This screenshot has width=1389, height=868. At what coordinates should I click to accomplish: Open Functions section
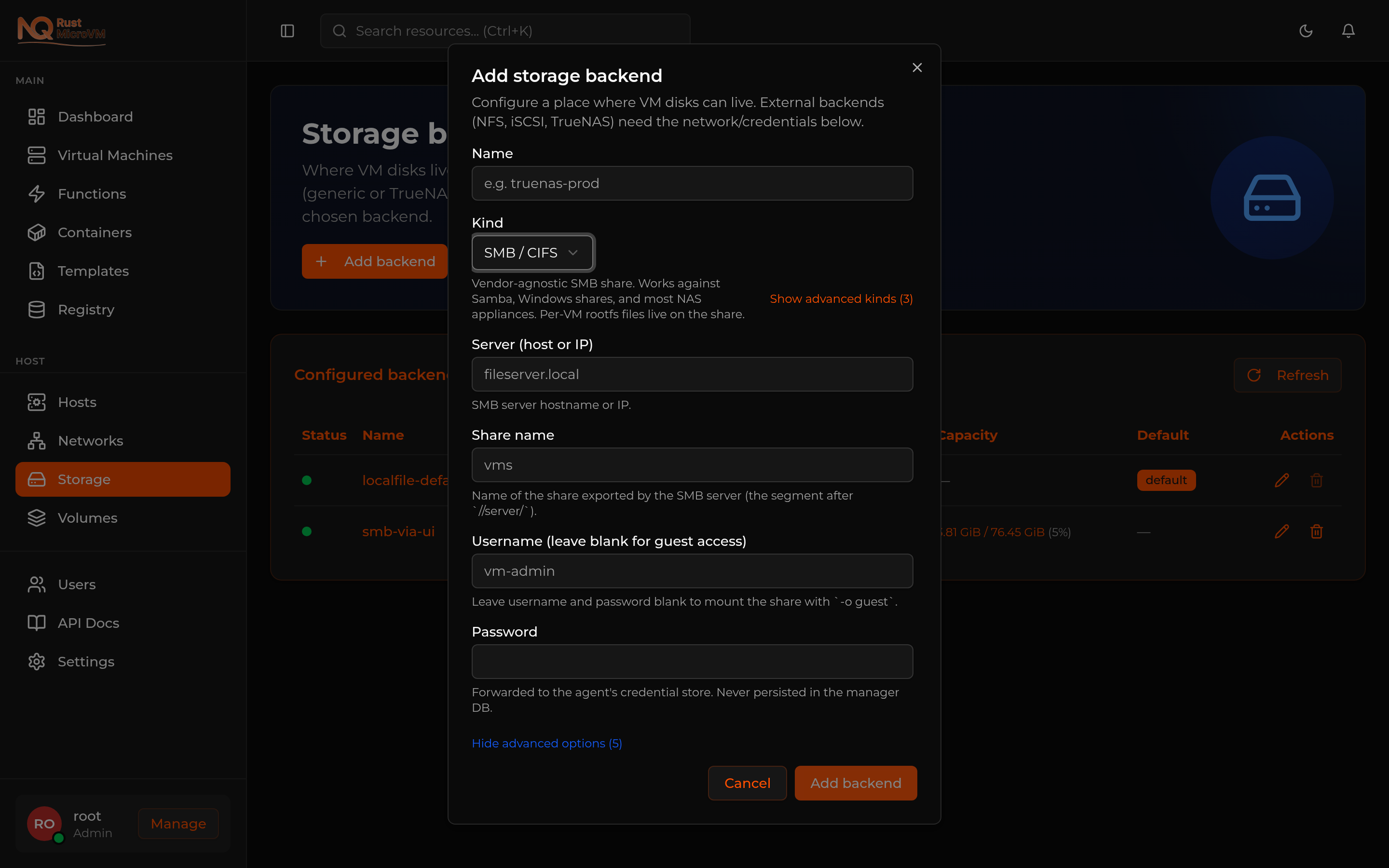(x=123, y=194)
